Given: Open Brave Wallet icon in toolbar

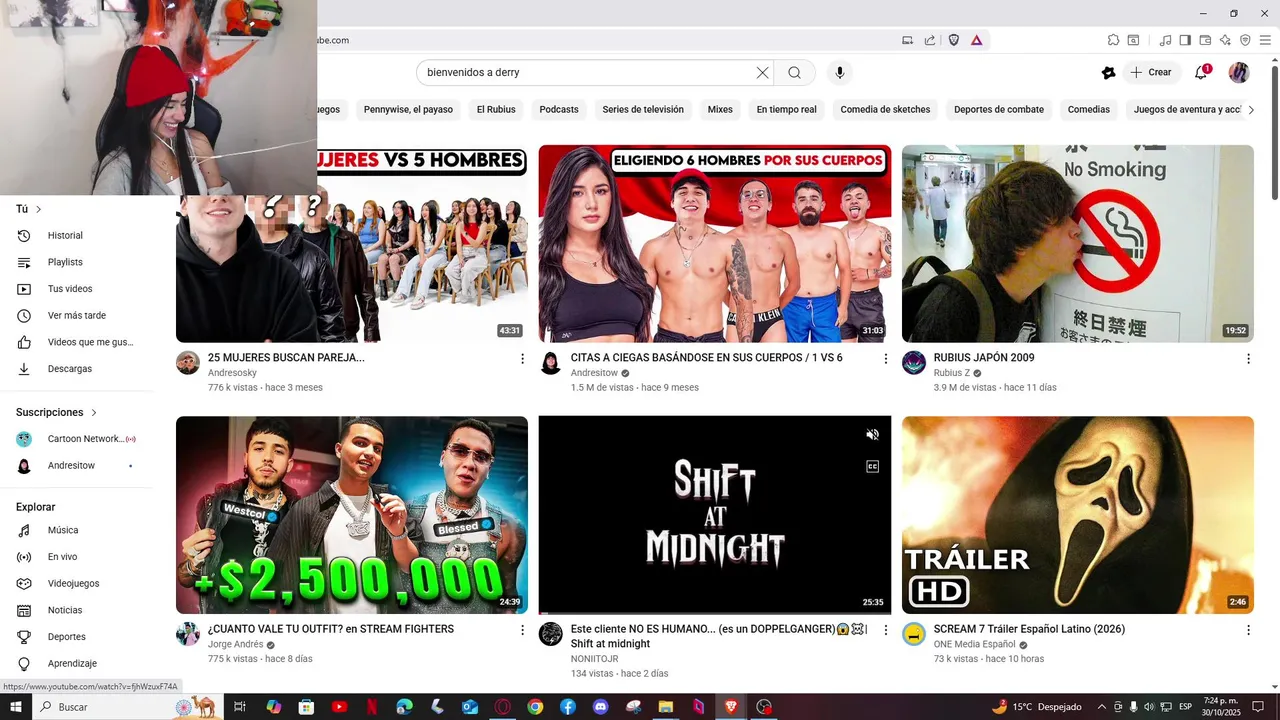Looking at the screenshot, I should click(x=1205, y=40).
